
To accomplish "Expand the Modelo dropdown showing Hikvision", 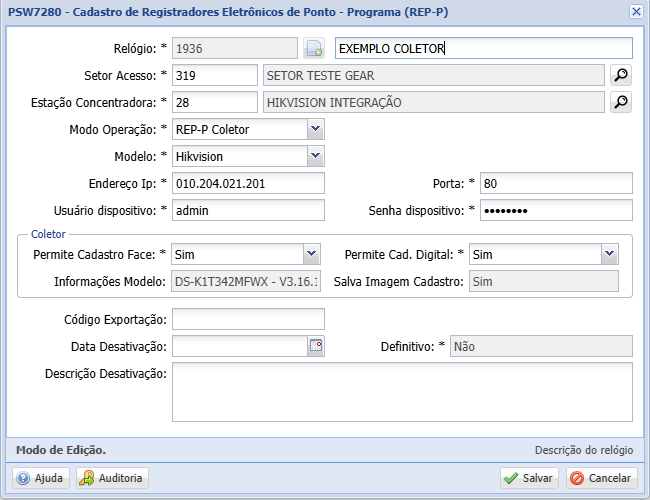I will coord(315,156).
